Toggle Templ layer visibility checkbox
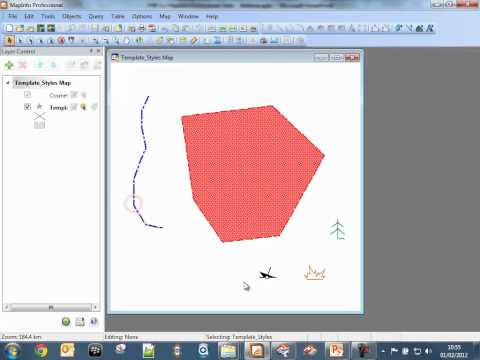 27,107
